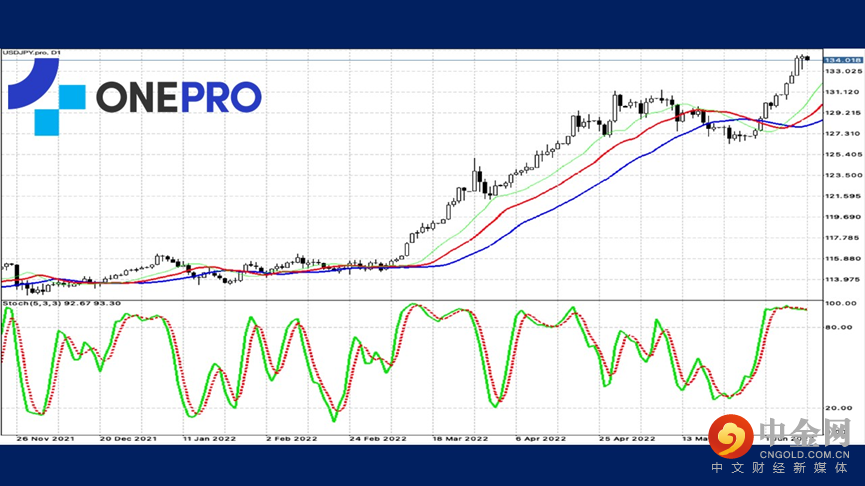
Task: Click the latest candlestick at chart top
Action: tap(808, 58)
